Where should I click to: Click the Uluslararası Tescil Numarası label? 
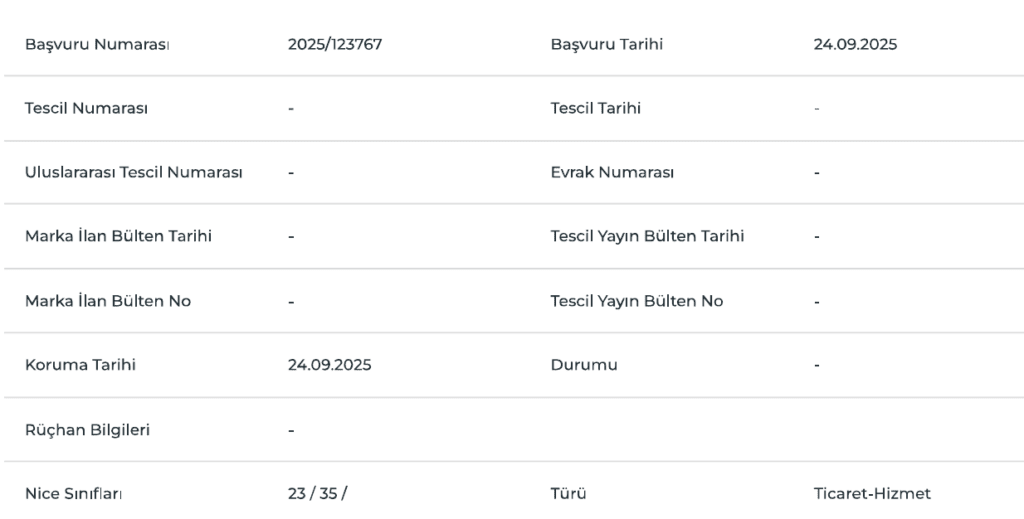click(x=134, y=173)
